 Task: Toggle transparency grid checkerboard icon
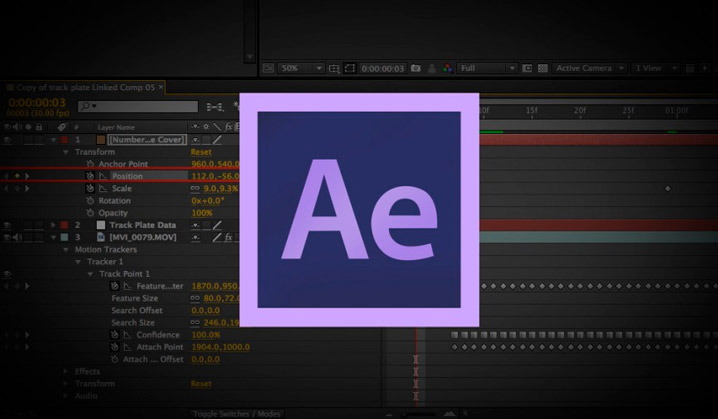tap(543, 68)
